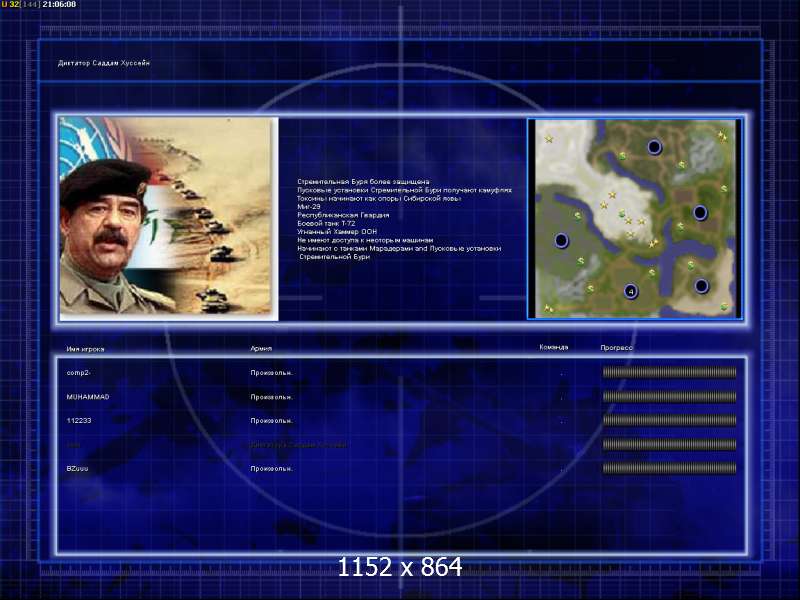Select player name "comp2-"
Viewport: 800px width, 600px height.
point(79,373)
